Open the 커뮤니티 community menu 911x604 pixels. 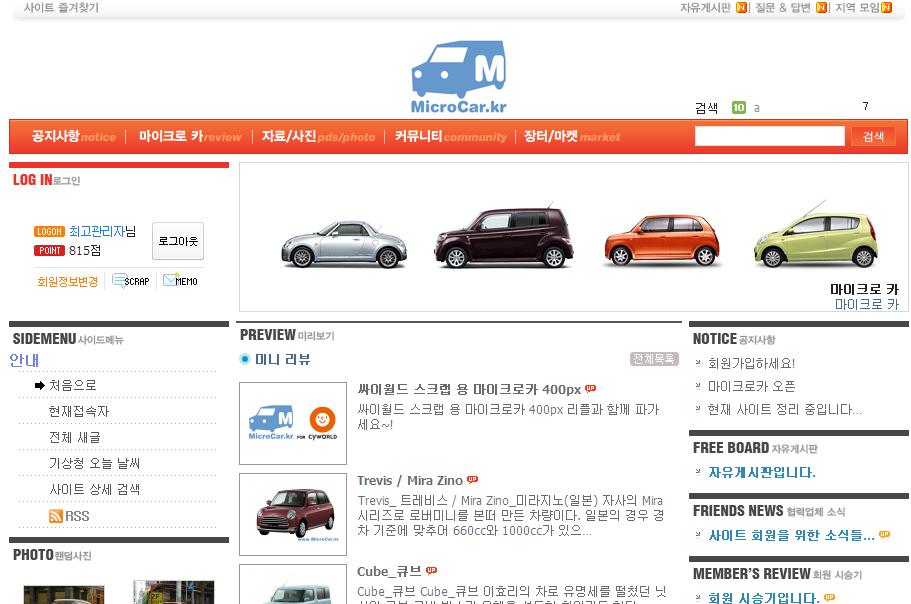450,136
